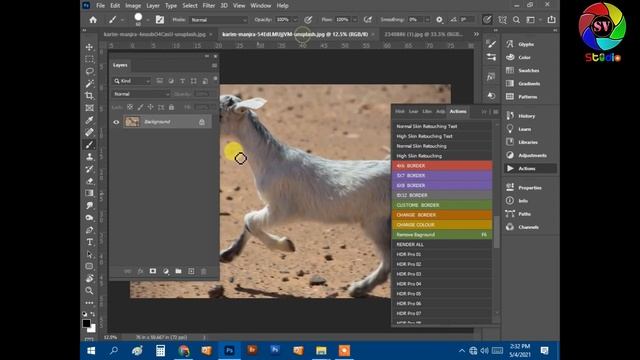The image size is (640, 360).
Task: Click the foreground color swatch
Action: [87, 323]
